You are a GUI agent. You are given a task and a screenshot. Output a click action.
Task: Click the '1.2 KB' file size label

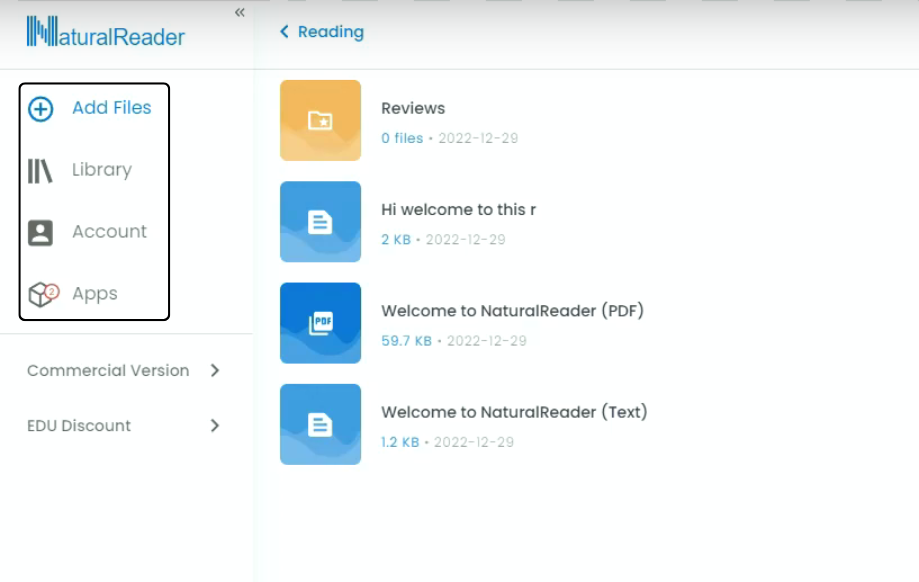tap(400, 443)
